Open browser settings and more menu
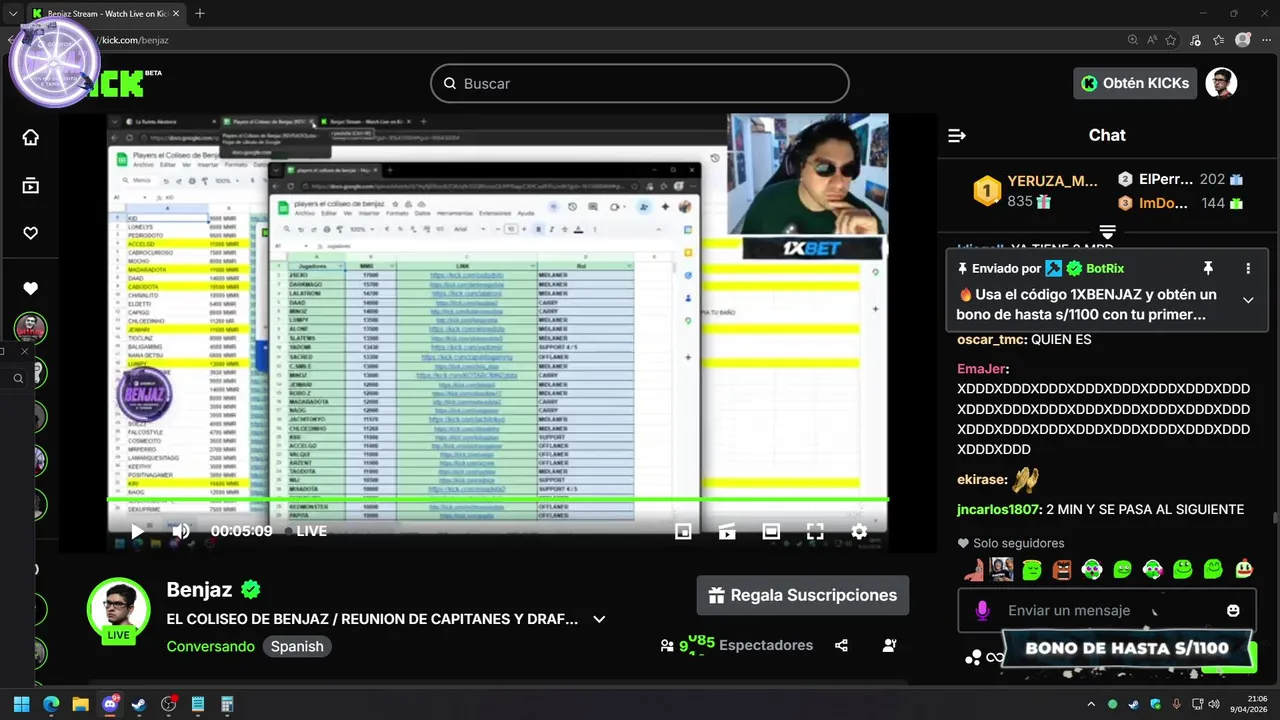 tap(1265, 40)
